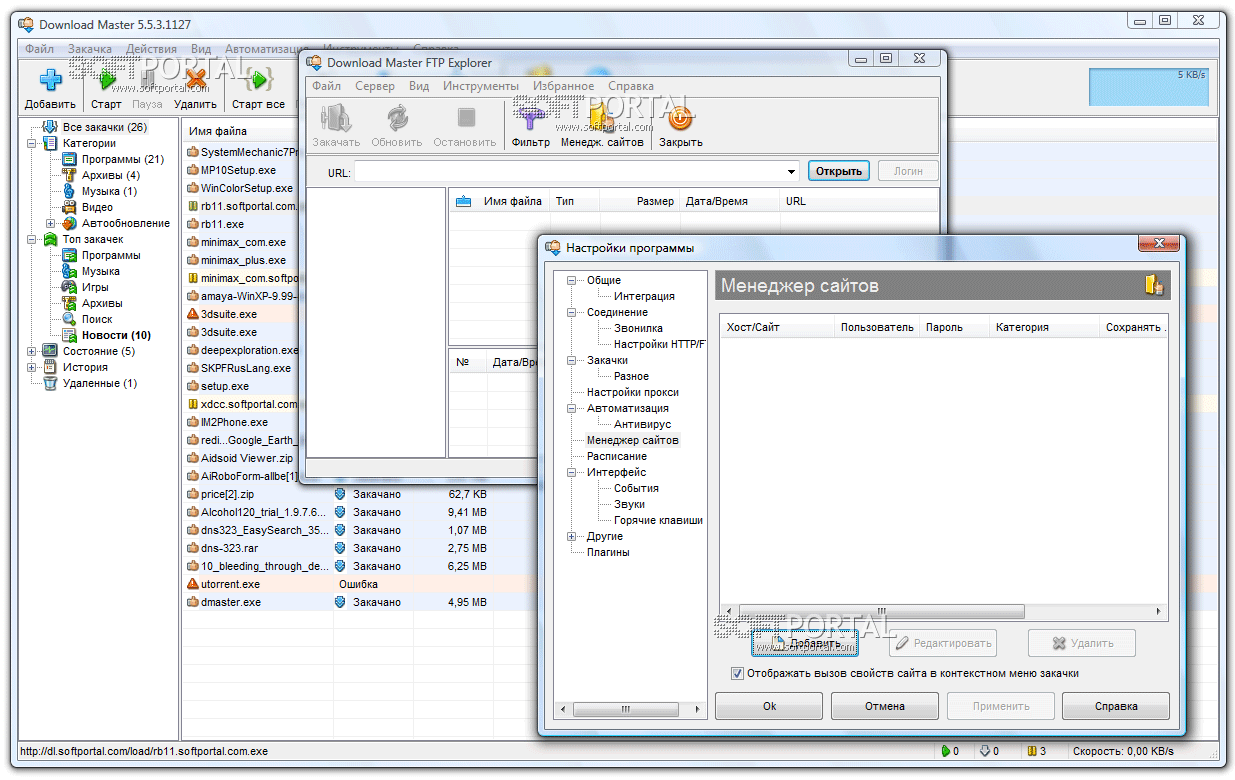The width and height of the screenshot is (1235, 780).
Task: Click the Ok button in settings dialog
Action: (769, 706)
